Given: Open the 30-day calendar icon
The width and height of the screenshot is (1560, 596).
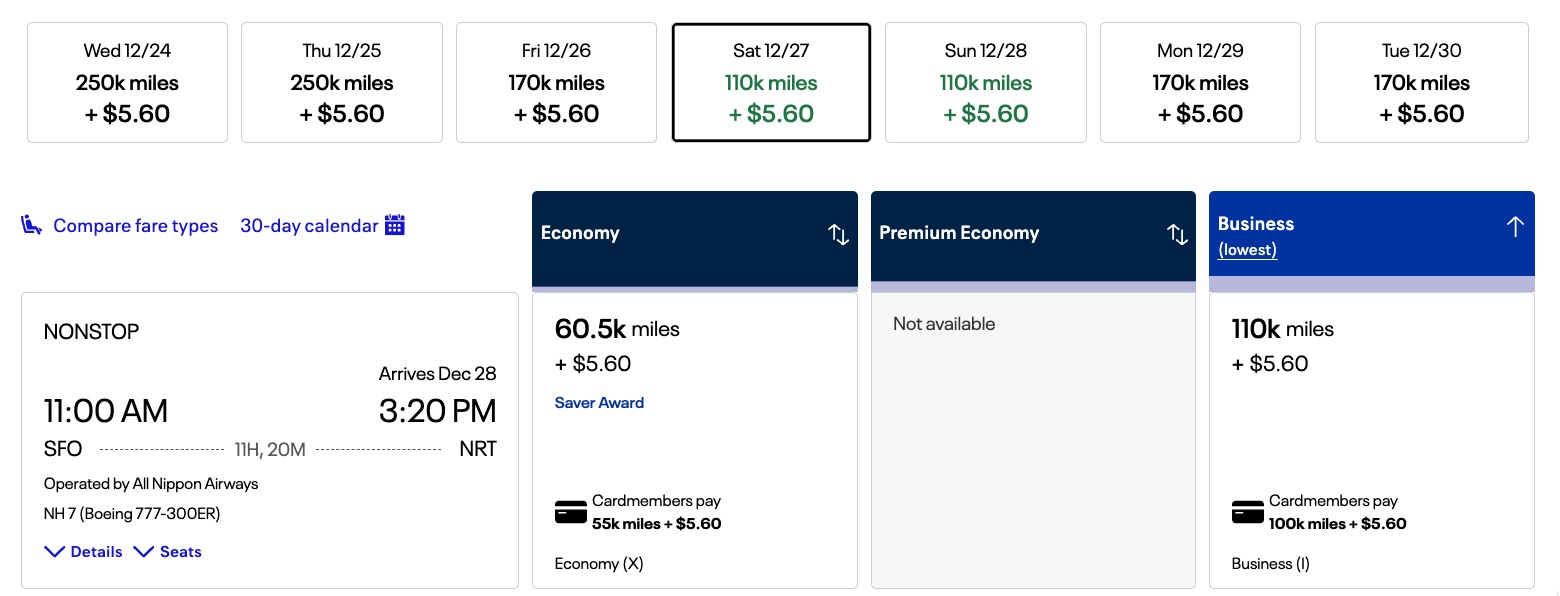Looking at the screenshot, I should [393, 225].
